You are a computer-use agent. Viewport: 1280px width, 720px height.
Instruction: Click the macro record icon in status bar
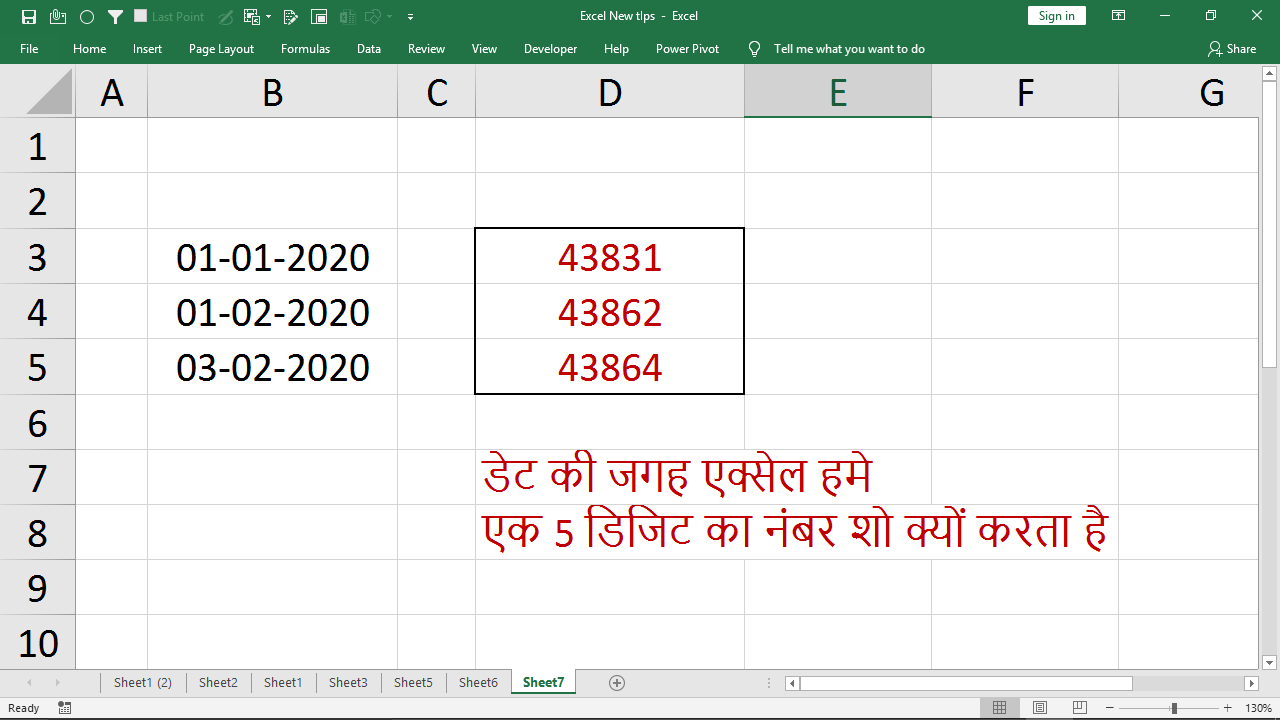click(64, 707)
